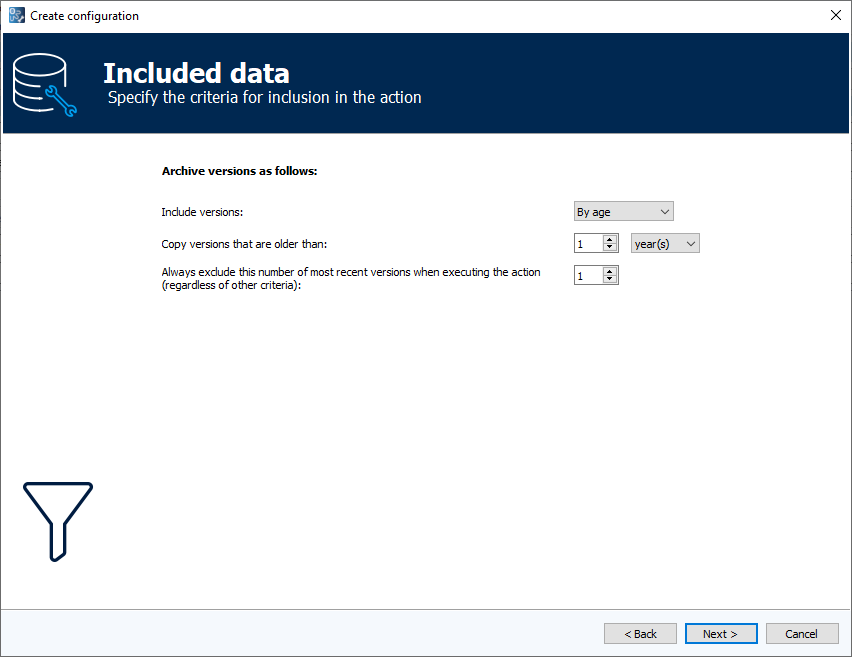This screenshot has height=657, width=852.
Task: Click the dropdown arrow beside year(s)
Action: (x=690, y=243)
